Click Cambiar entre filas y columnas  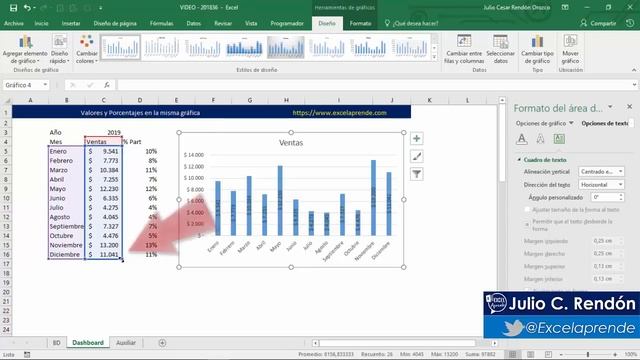464,49
